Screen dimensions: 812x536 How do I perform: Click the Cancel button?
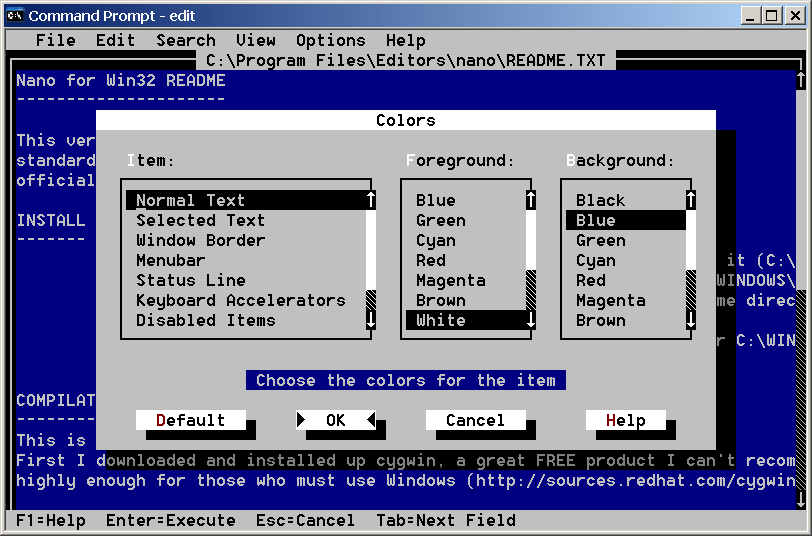pos(475,421)
